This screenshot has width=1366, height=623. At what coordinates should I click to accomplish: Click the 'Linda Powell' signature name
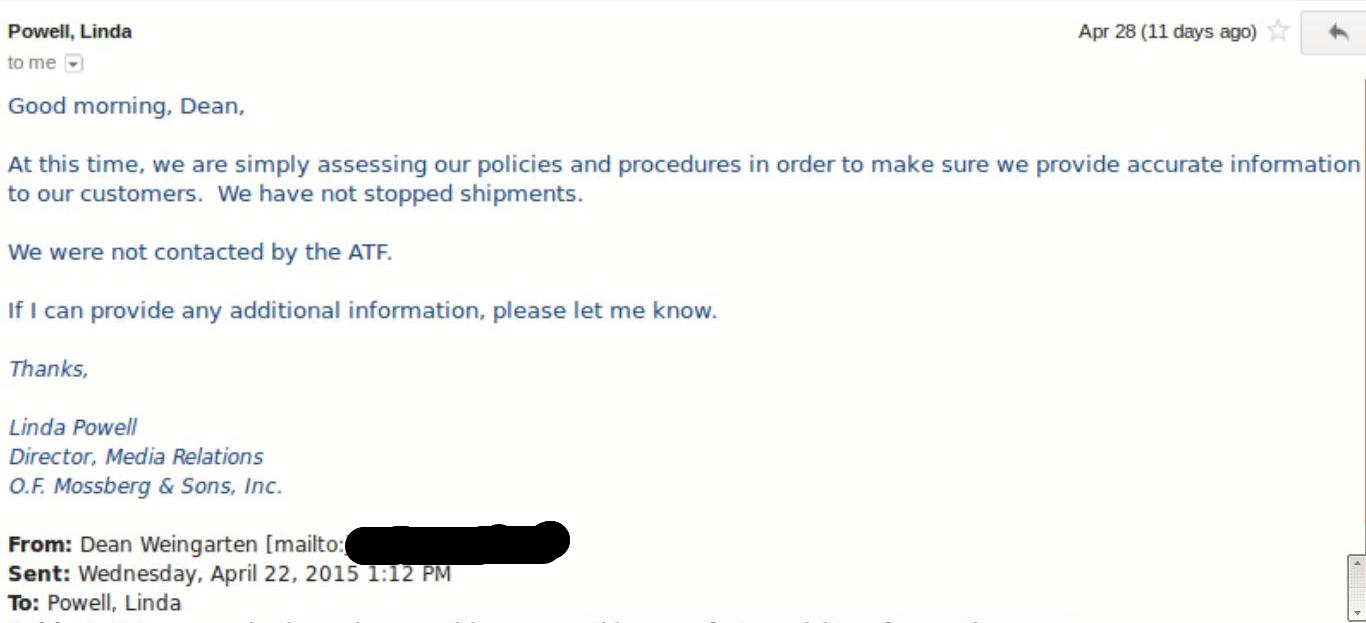coord(73,427)
